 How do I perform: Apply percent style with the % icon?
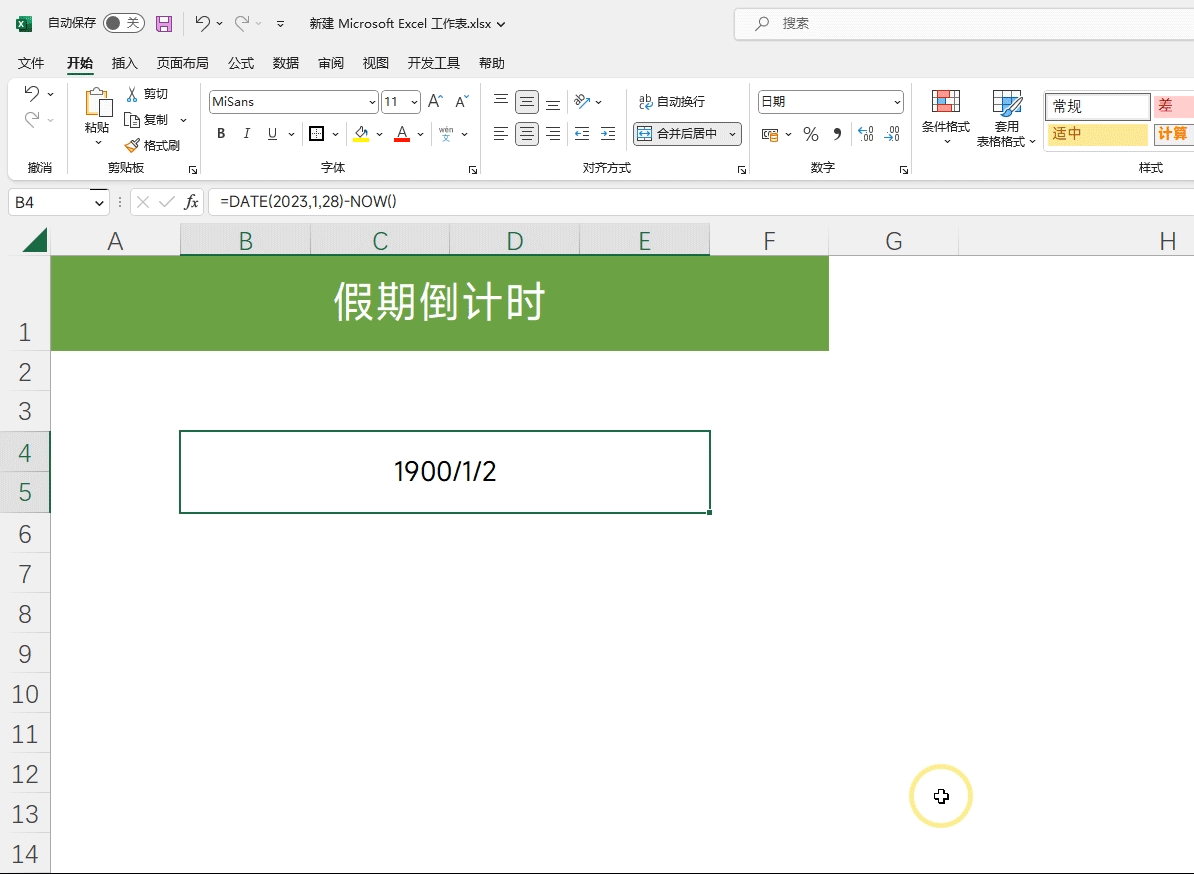pos(811,134)
